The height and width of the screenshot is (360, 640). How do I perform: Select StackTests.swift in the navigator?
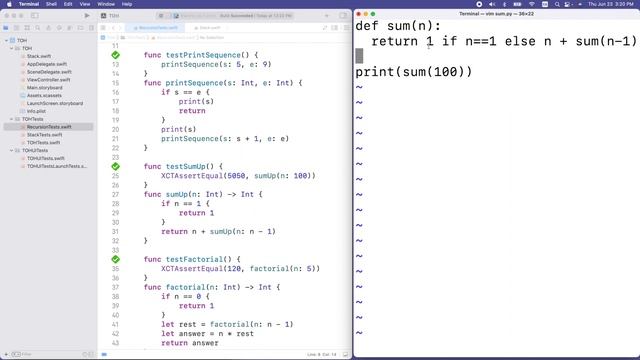(x=44, y=135)
